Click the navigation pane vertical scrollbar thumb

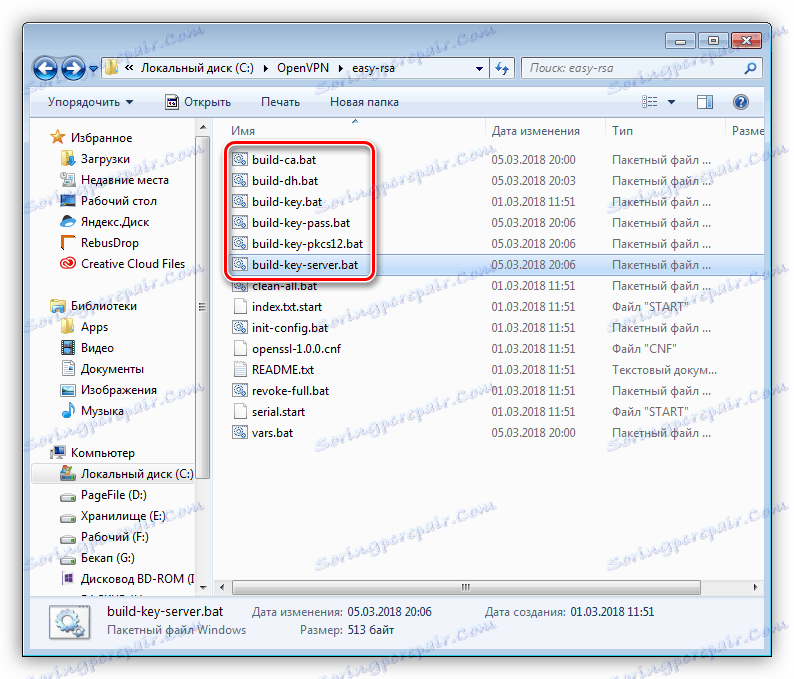pyautogui.click(x=203, y=307)
